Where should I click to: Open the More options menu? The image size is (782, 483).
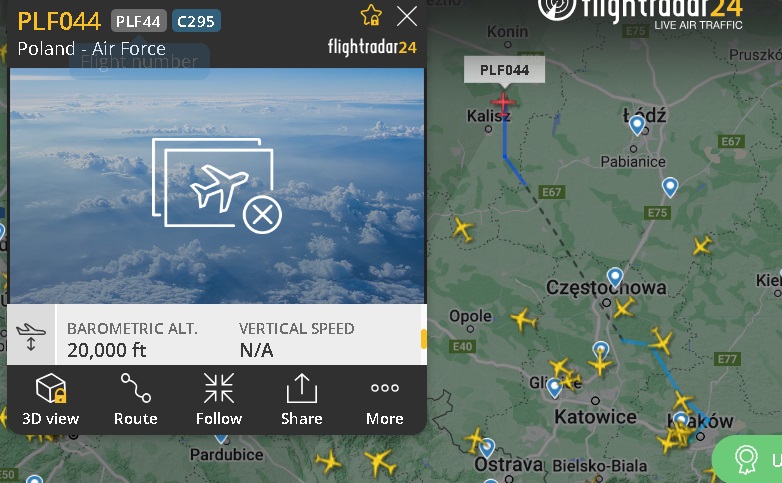click(385, 399)
